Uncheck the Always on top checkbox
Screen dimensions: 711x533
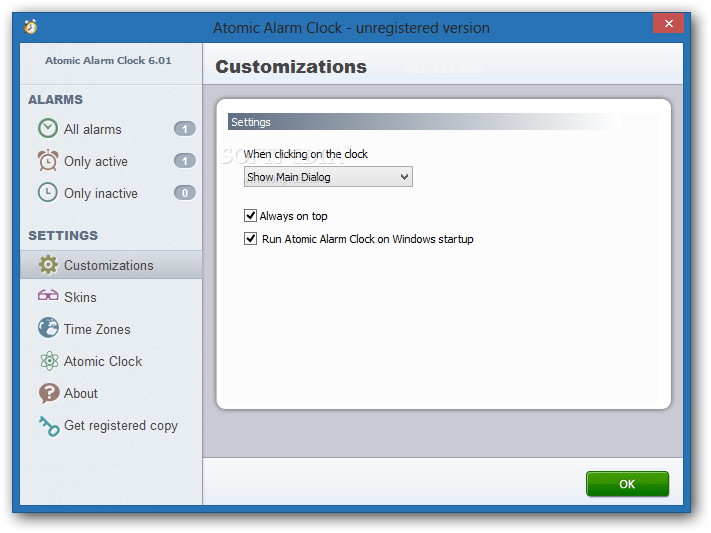pyautogui.click(x=250, y=215)
